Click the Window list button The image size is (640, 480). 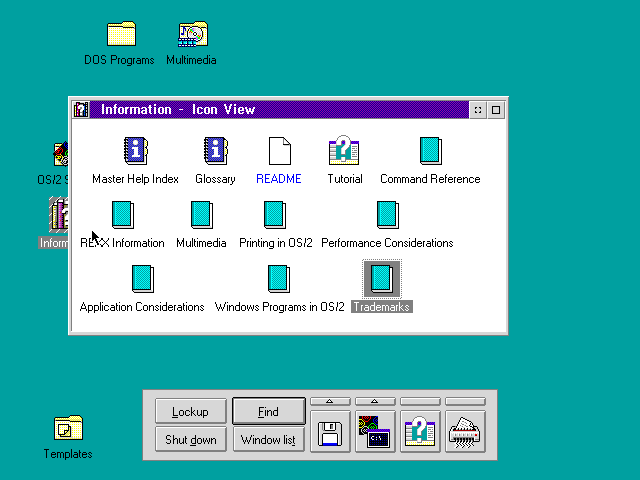pyautogui.click(x=269, y=439)
